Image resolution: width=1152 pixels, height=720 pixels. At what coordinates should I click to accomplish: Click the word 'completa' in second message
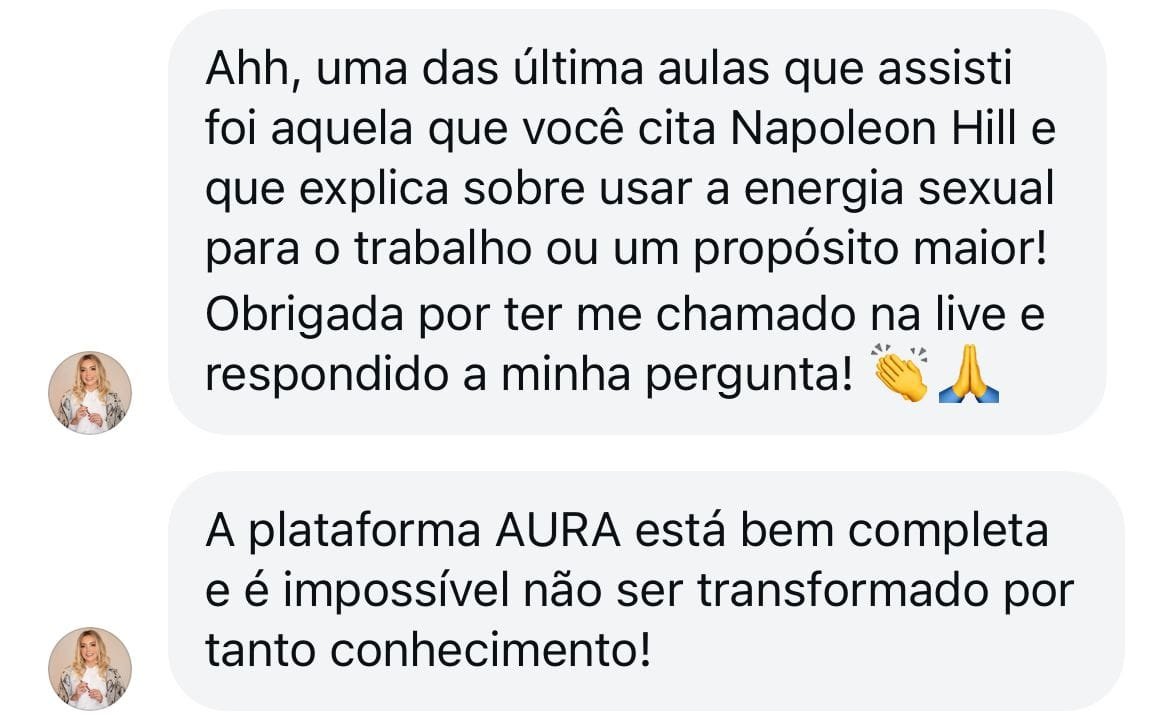click(948, 532)
